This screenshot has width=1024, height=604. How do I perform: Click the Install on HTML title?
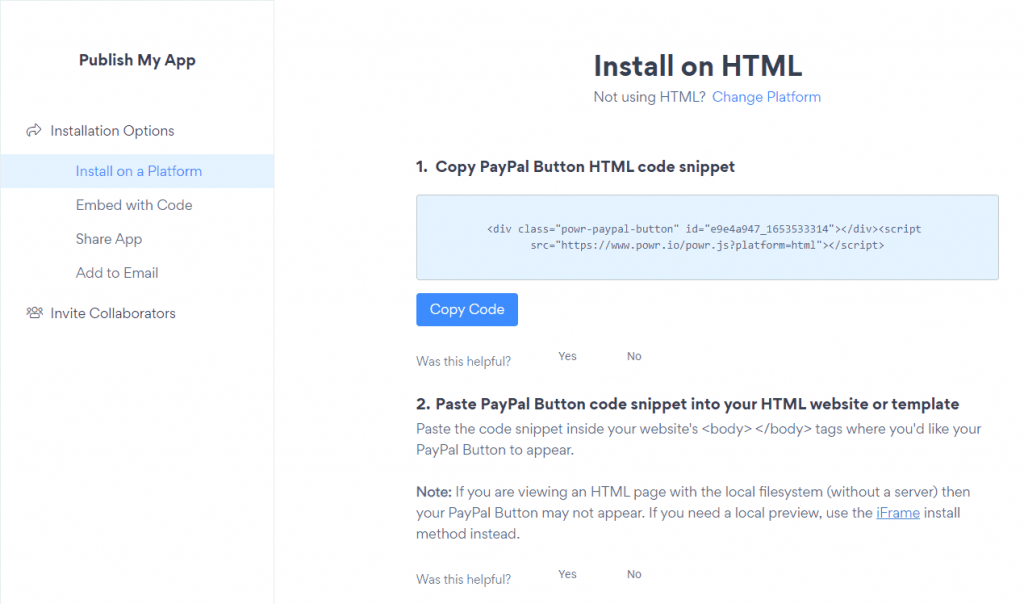click(x=697, y=66)
